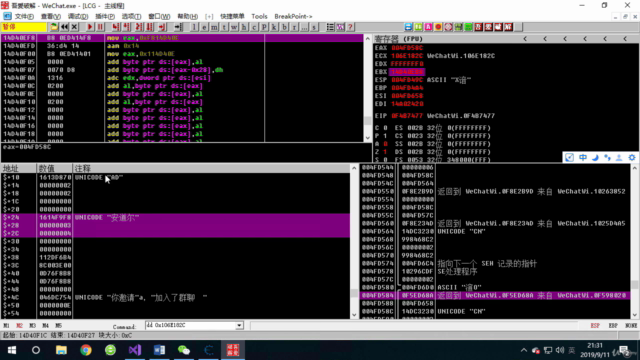This screenshot has width=640, height=360.
Task: Click the Trace Into toolbar icon
Action: 139,27
